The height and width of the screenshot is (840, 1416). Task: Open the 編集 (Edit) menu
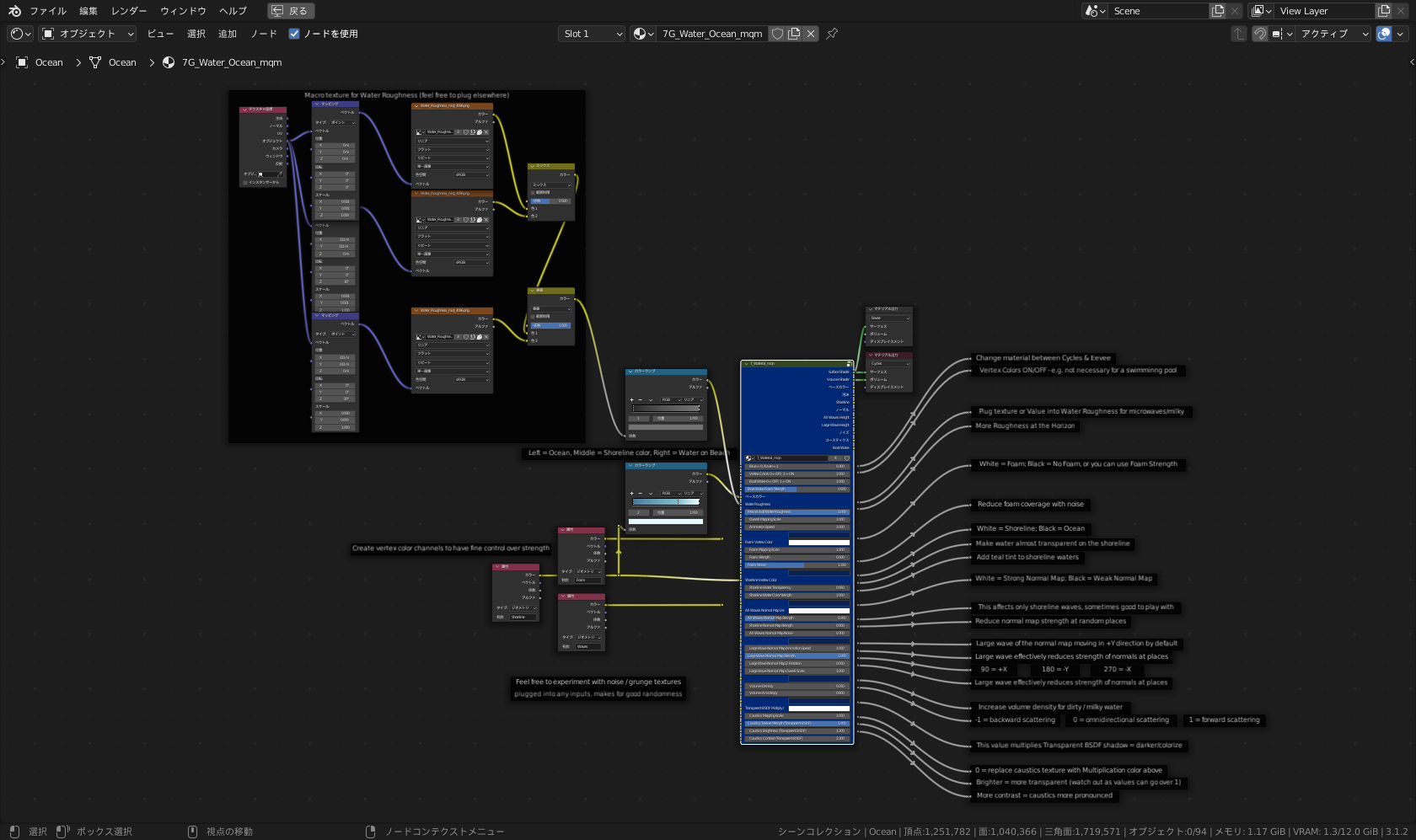point(88,11)
